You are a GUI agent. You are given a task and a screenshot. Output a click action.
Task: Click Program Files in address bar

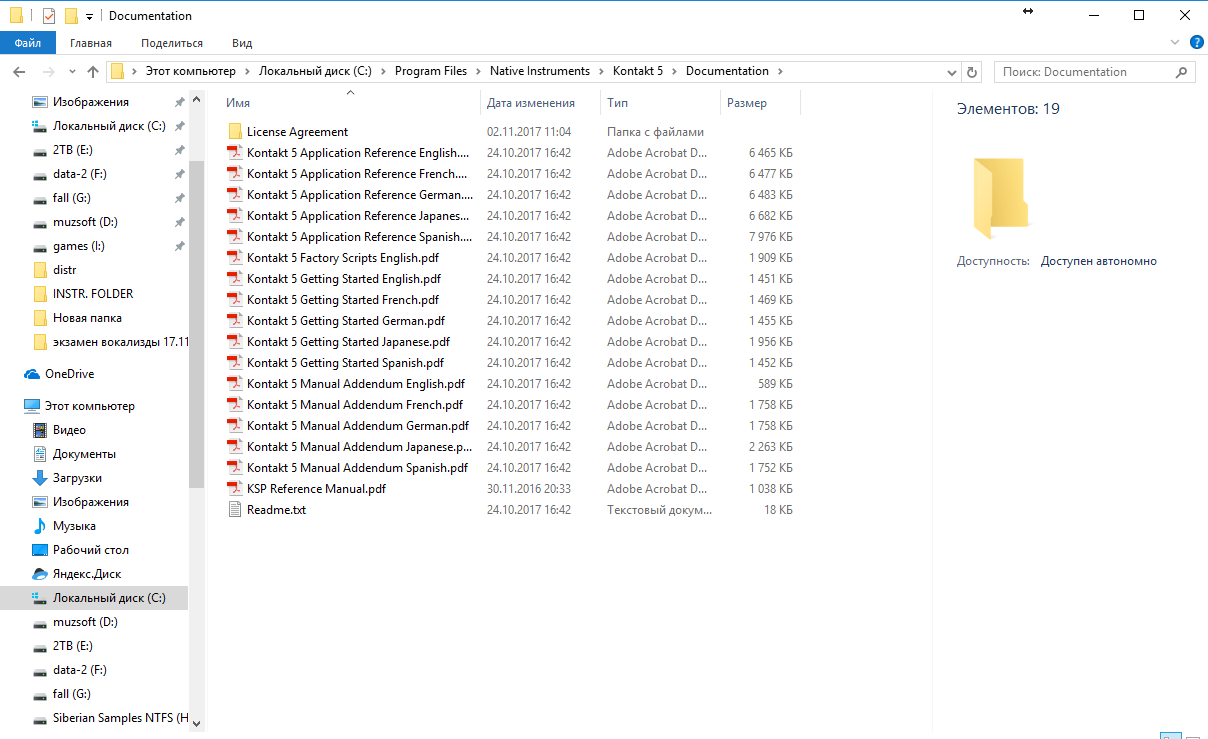[x=431, y=72]
